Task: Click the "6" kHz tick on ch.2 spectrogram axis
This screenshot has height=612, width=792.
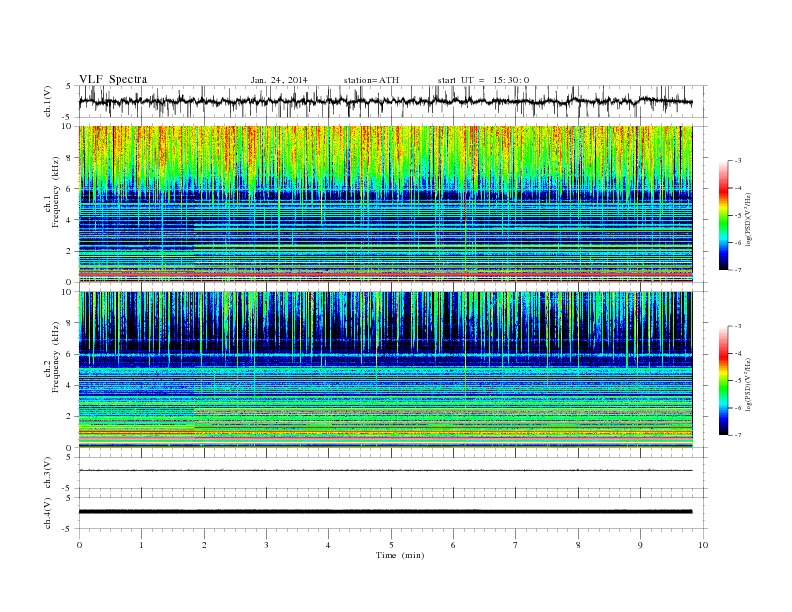Action: click(70, 354)
